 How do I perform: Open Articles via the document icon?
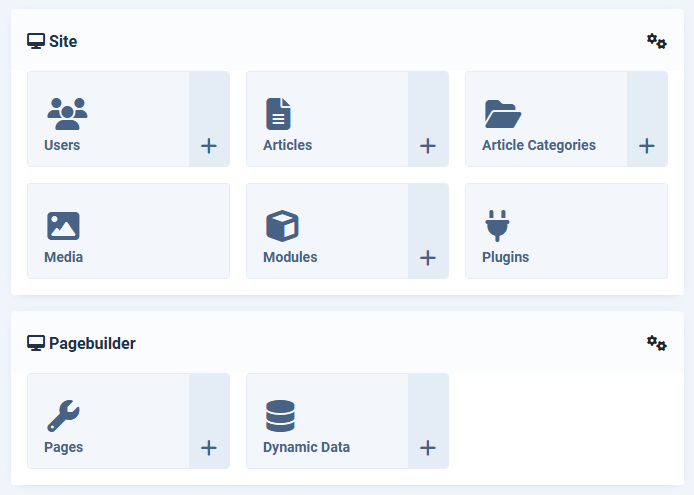coord(278,113)
